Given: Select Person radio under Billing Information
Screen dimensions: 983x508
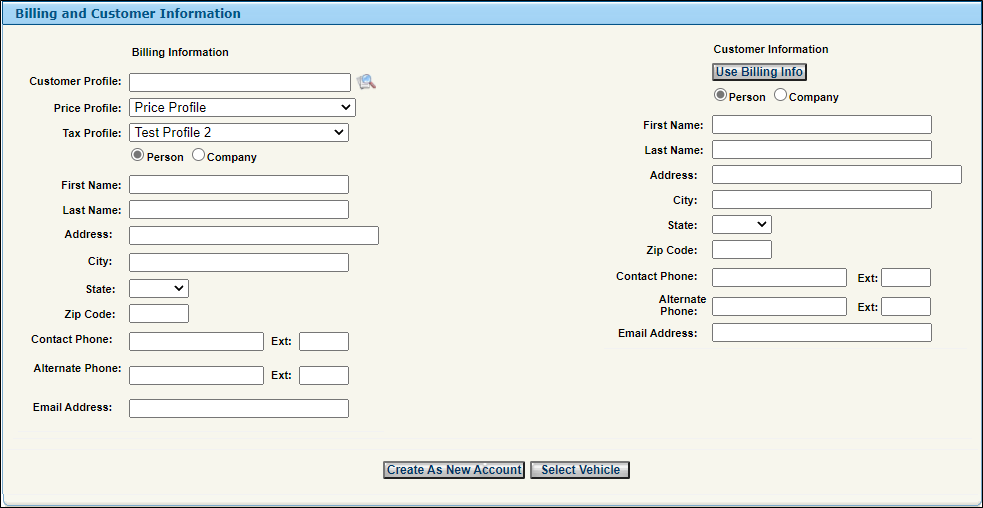Looking at the screenshot, I should click(137, 156).
